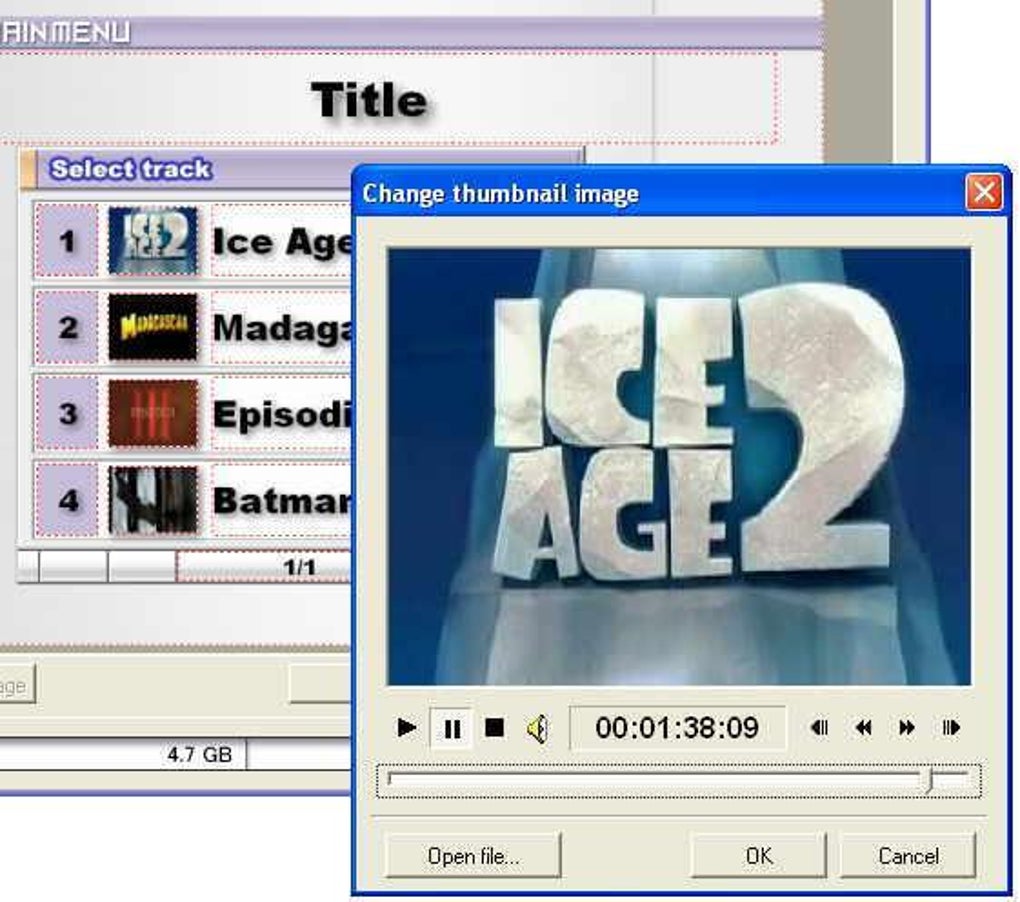Click the Madagascar track label
1020x902 pixels.
click(282, 328)
